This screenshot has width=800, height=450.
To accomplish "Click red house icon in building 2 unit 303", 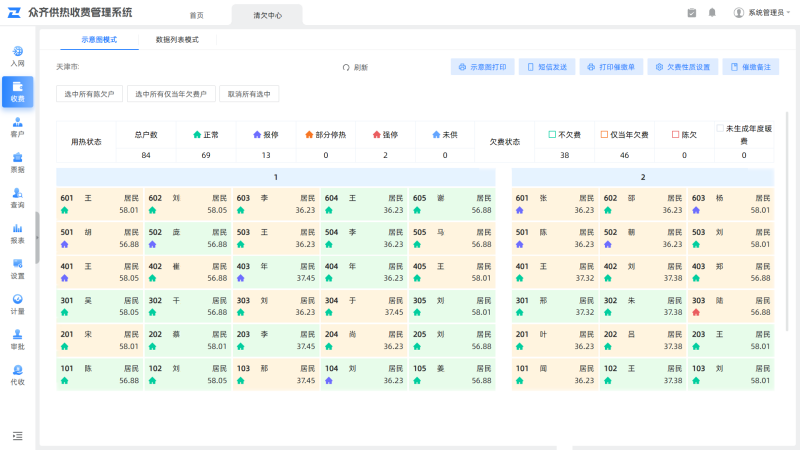I will (x=696, y=312).
